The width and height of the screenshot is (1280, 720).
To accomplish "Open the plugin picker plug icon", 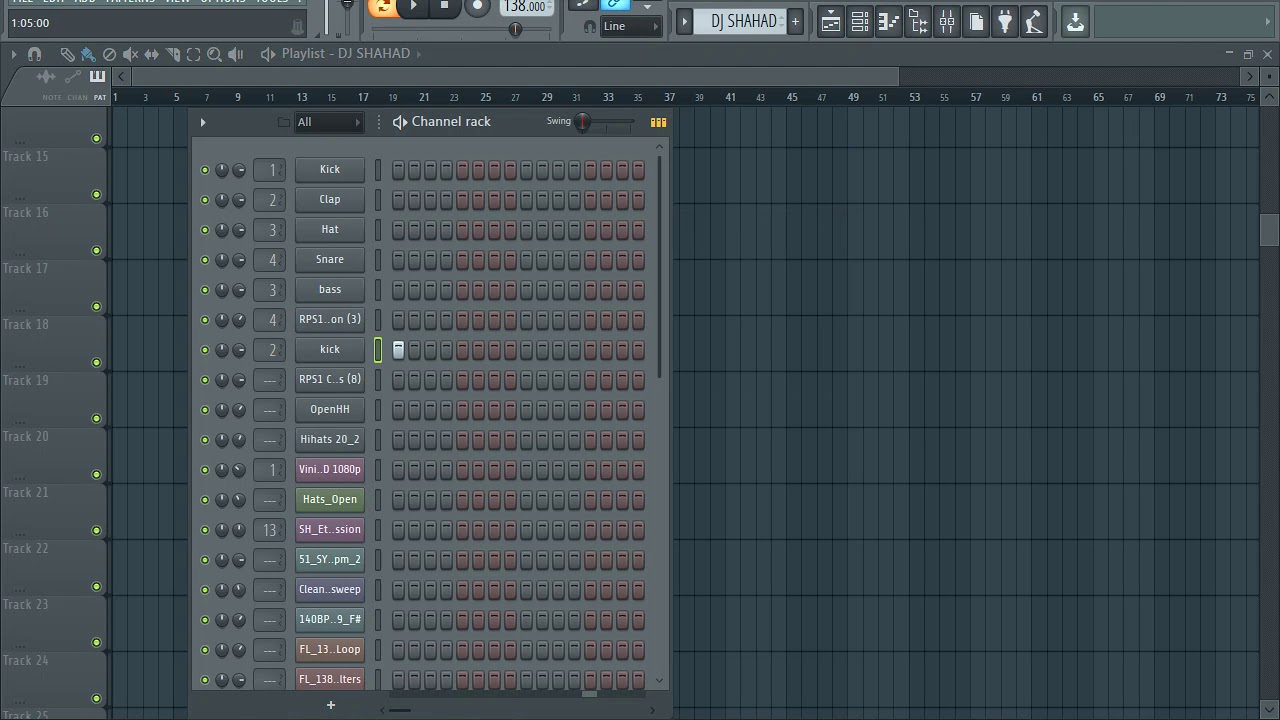I will 1005,21.
